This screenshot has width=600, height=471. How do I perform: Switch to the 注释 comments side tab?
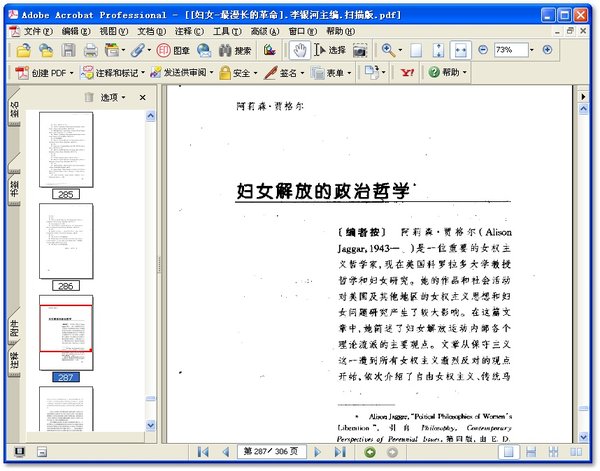pos(14,360)
